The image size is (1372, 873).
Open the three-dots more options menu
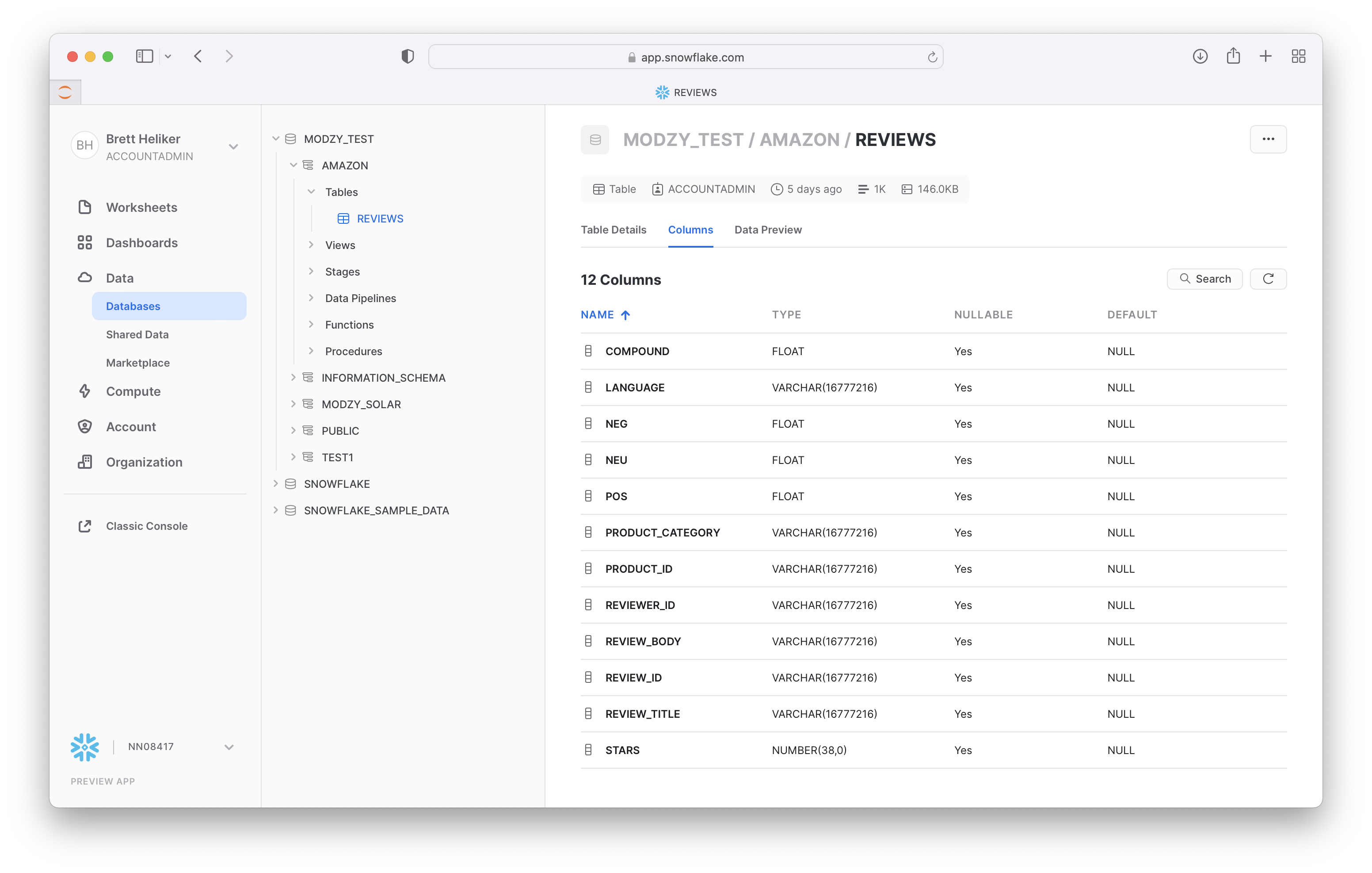[x=1268, y=140]
